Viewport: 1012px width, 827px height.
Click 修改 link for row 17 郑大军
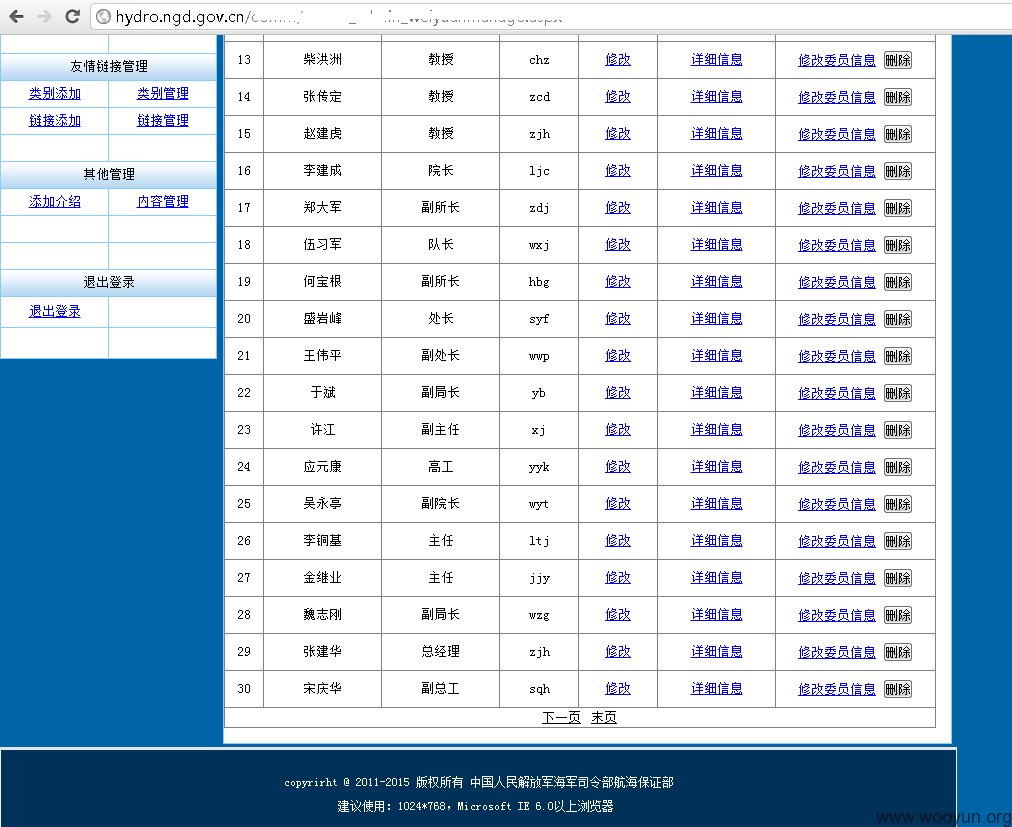point(618,207)
